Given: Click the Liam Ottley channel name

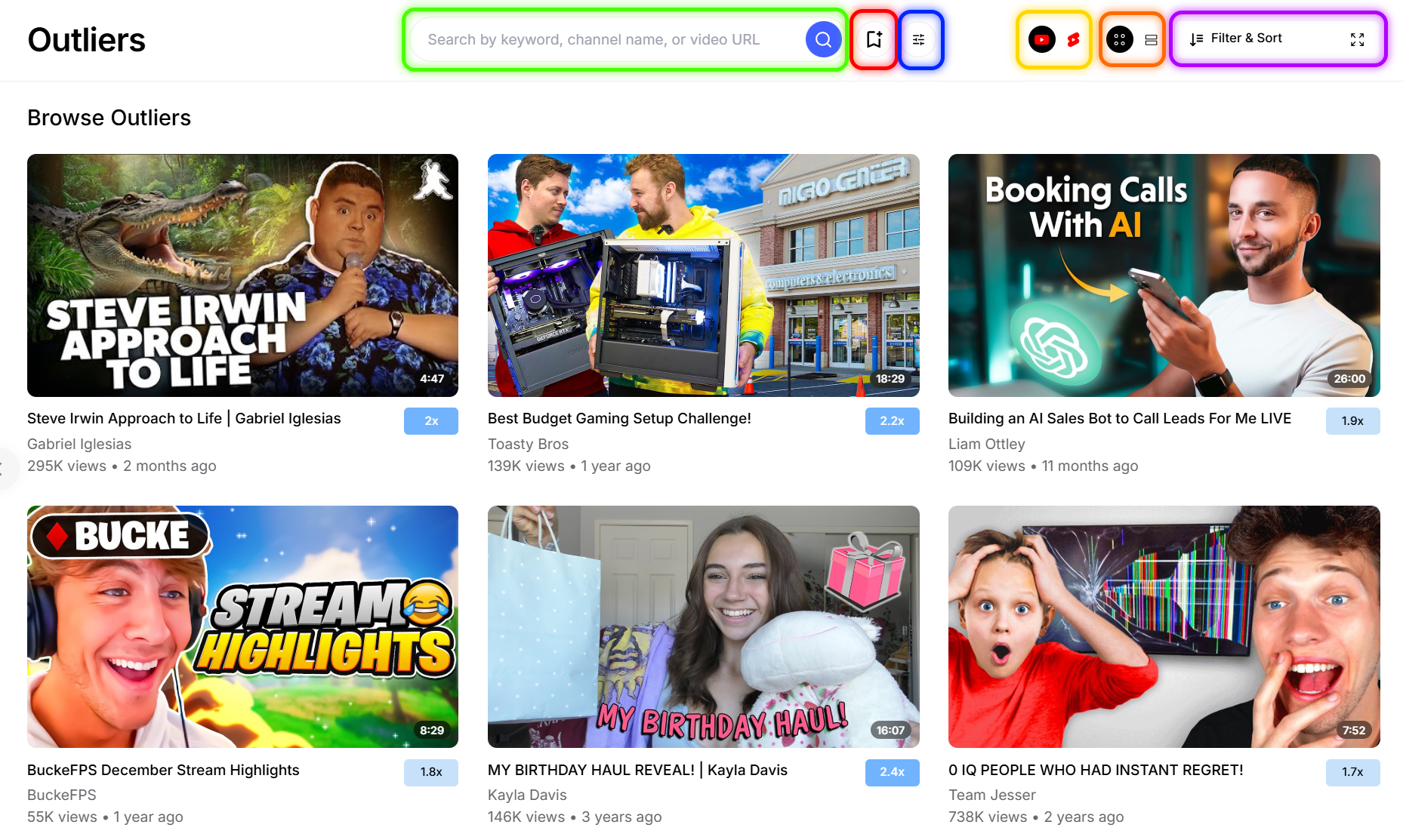Looking at the screenshot, I should [986, 444].
